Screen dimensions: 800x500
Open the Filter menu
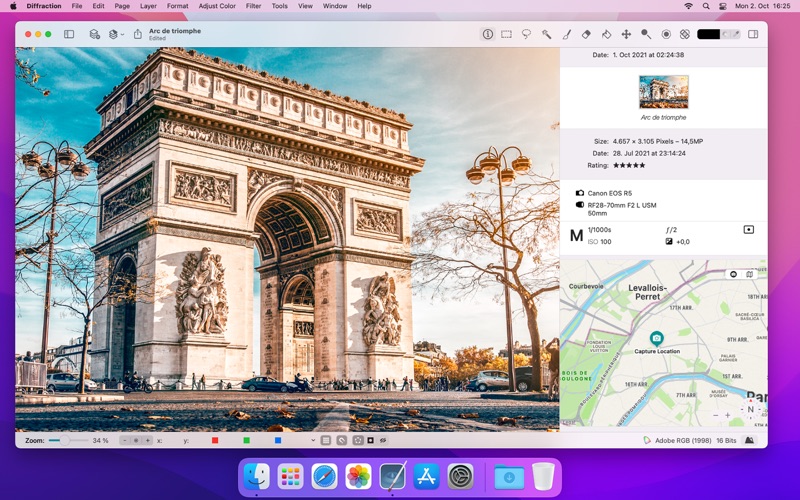coord(253,6)
